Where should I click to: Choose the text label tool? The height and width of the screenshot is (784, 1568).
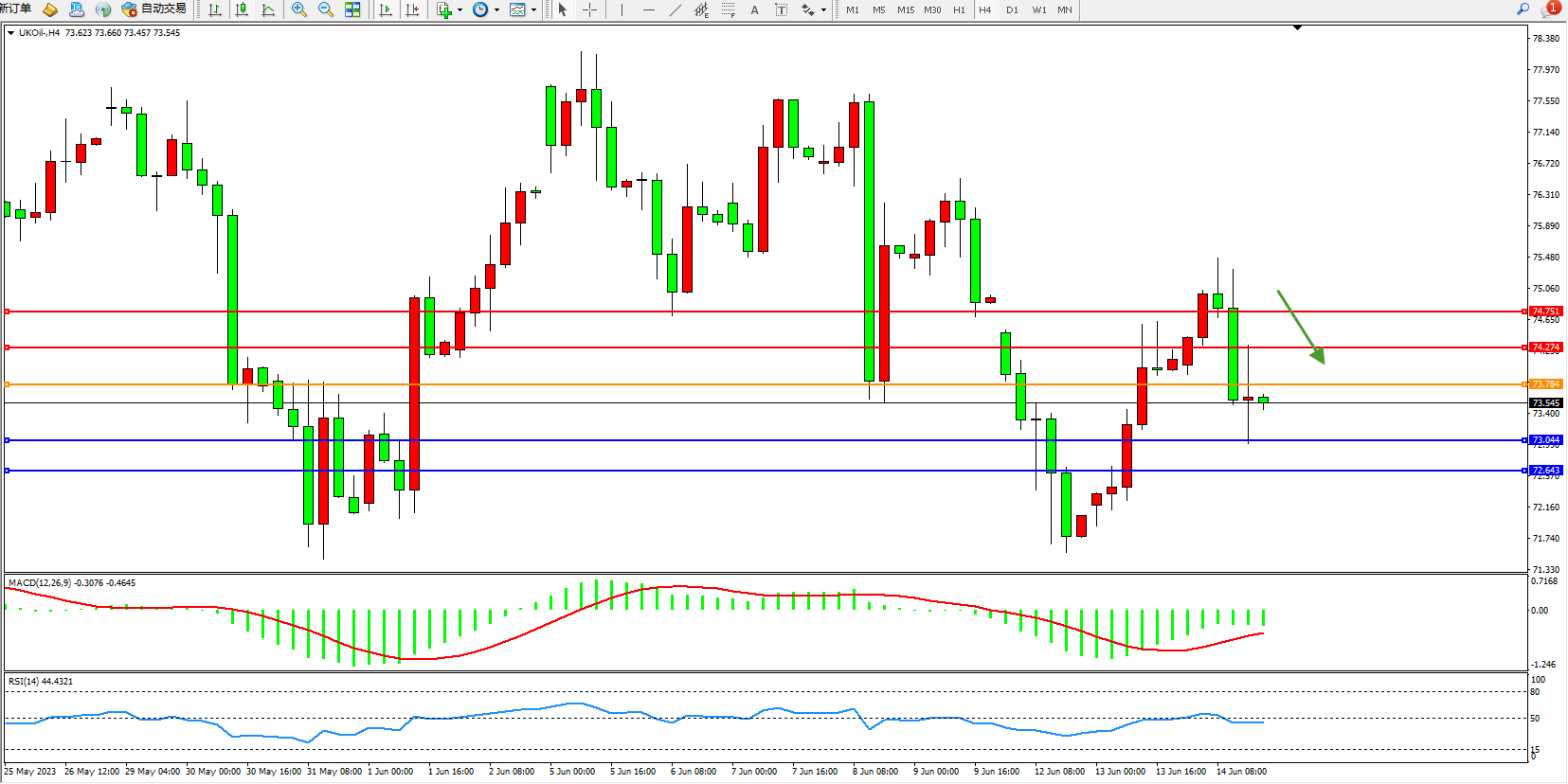click(781, 9)
